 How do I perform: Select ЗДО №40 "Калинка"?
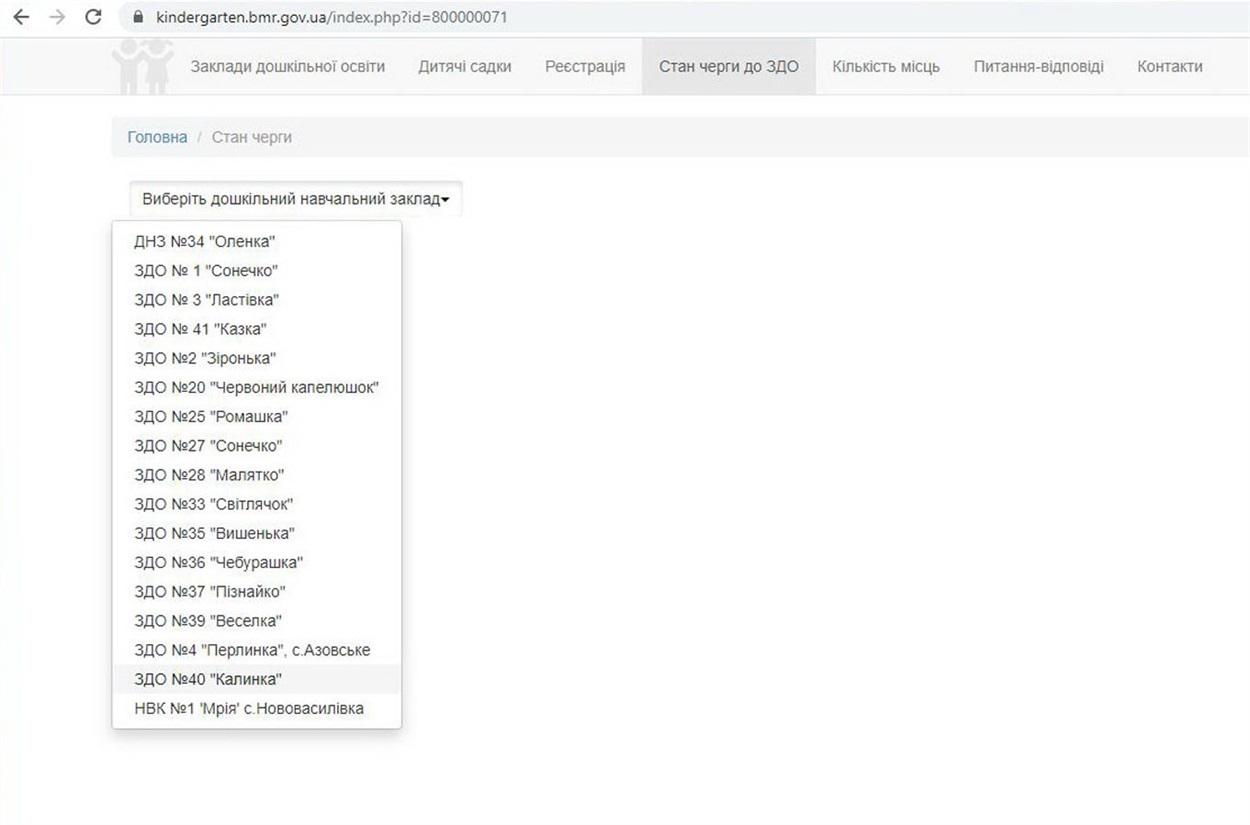coord(256,679)
